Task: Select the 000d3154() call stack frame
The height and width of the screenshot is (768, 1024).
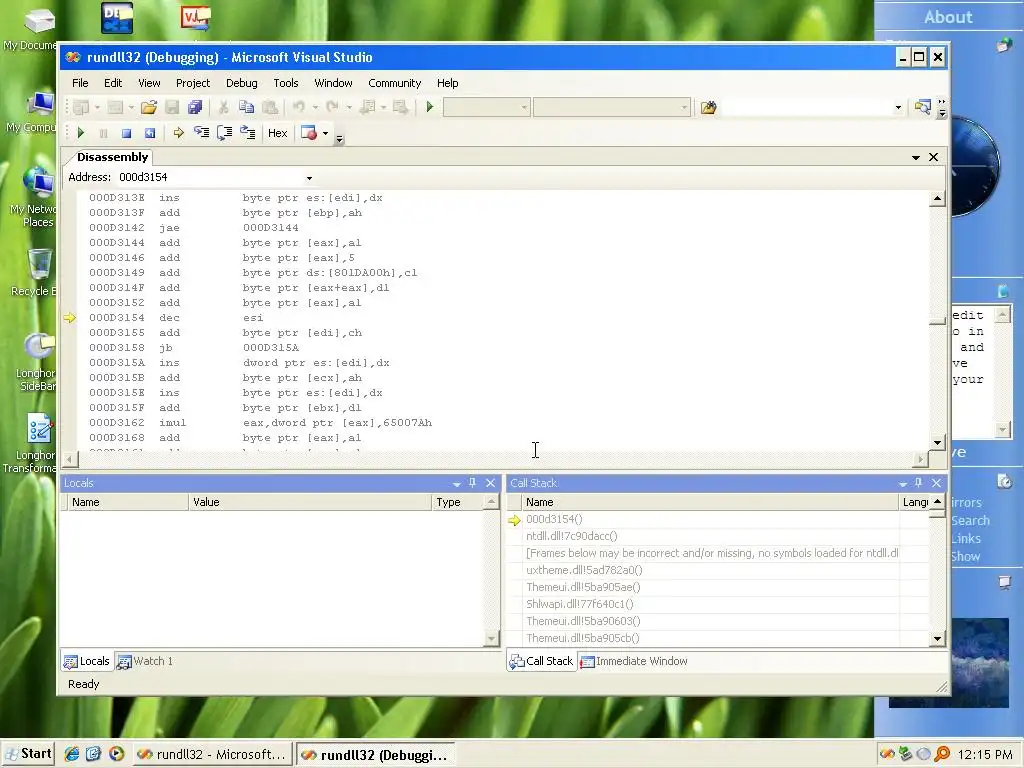Action: point(711,519)
